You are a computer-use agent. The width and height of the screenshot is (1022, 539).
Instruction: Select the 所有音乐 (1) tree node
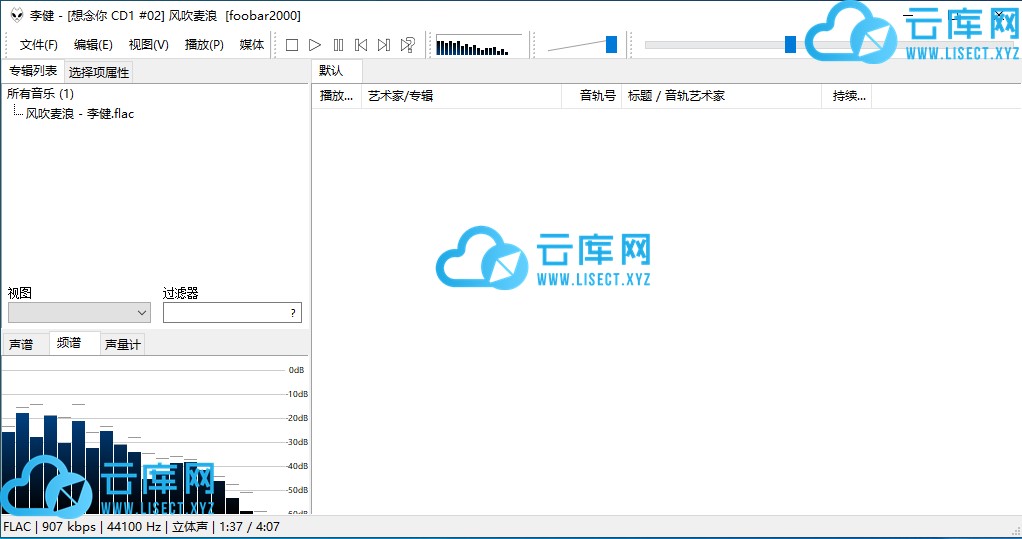pos(40,93)
